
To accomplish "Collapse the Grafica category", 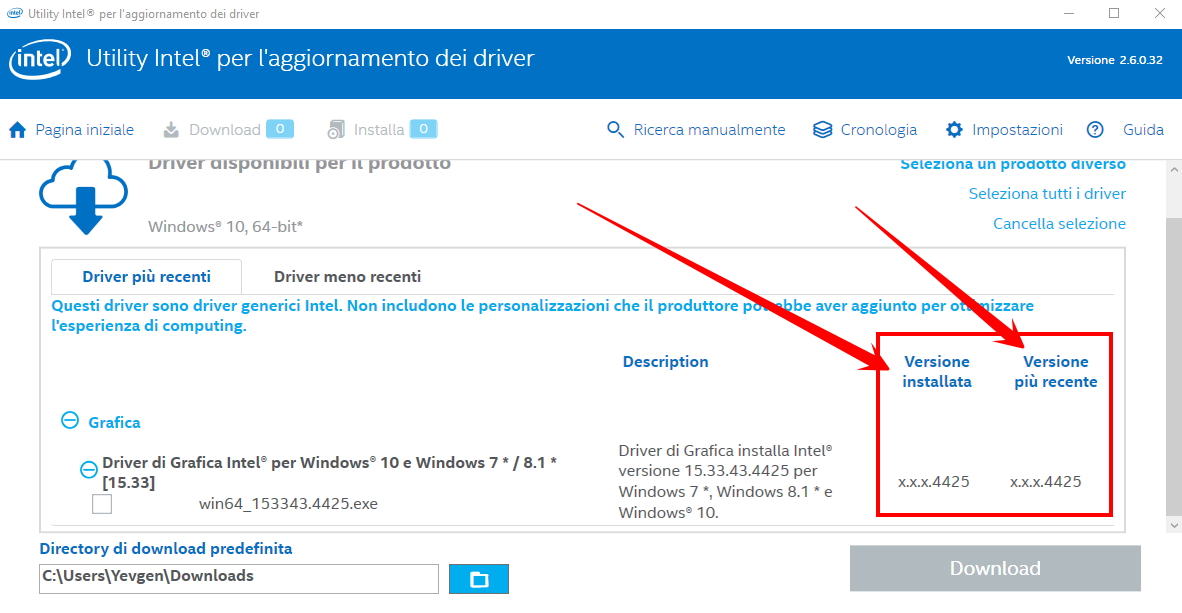I will pos(70,420).
